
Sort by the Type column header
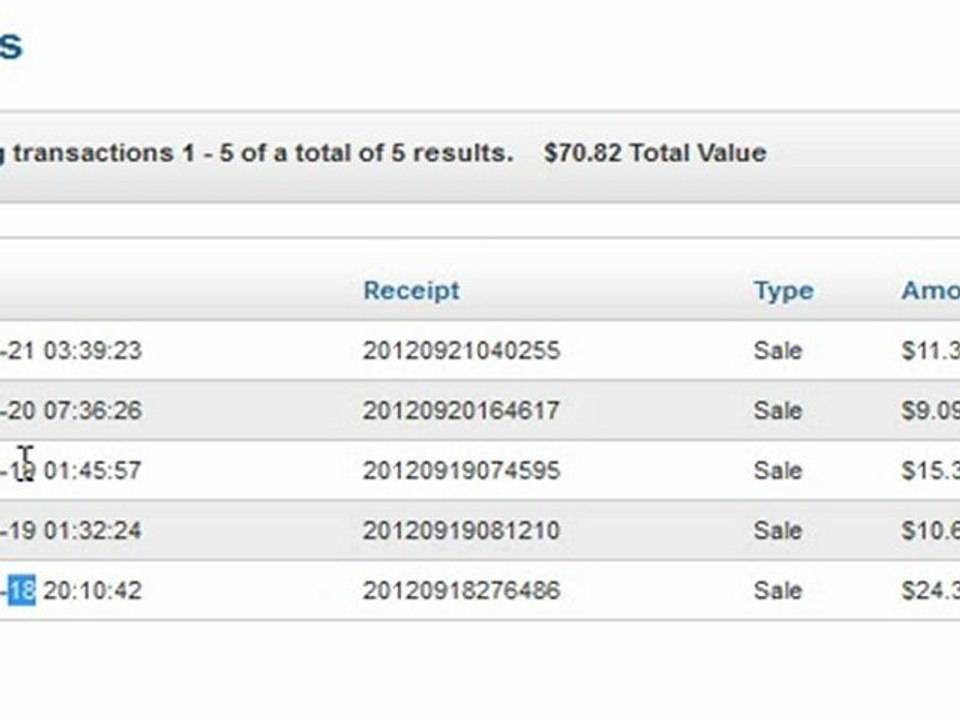pos(784,291)
